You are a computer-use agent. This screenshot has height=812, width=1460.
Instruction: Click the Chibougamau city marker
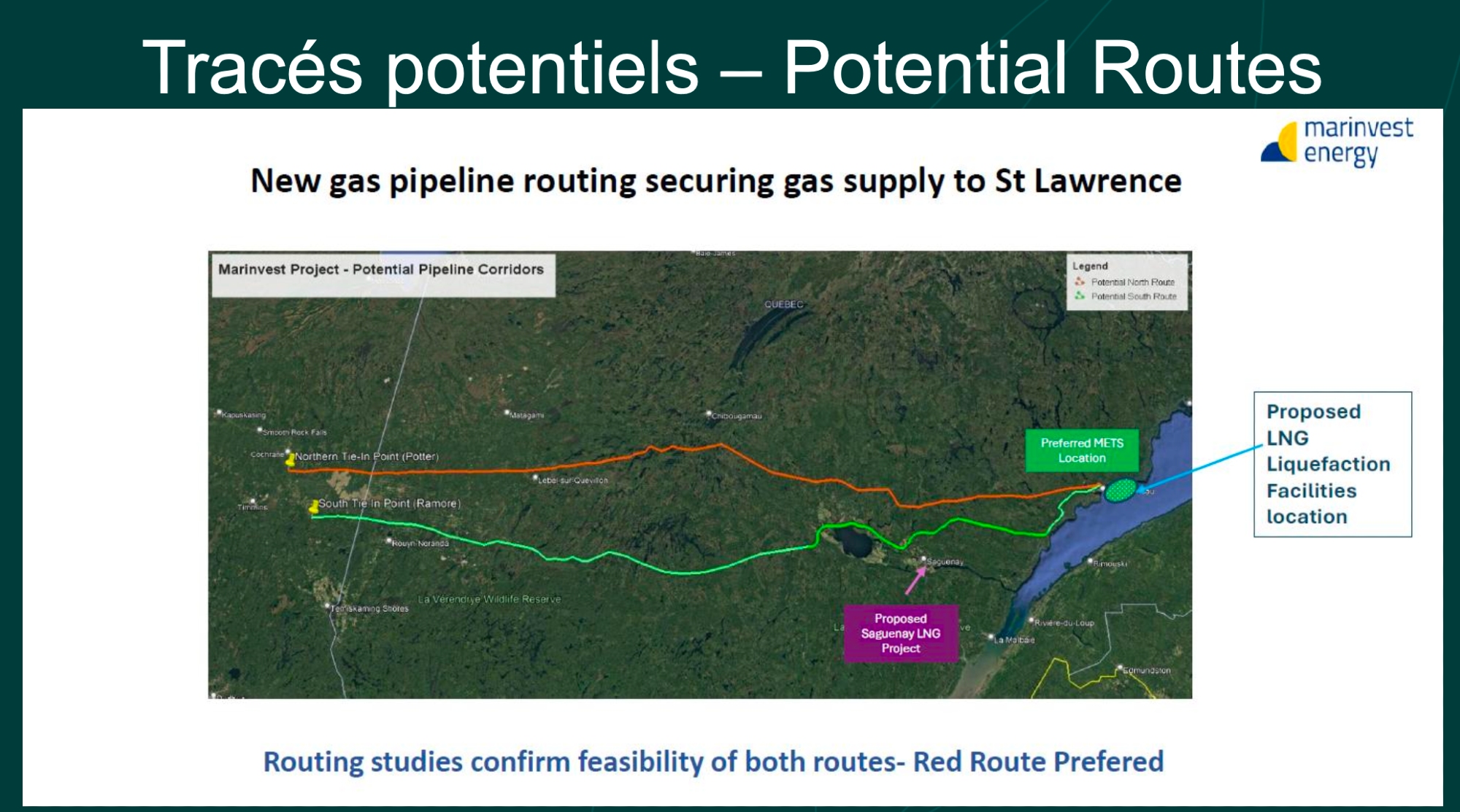click(708, 414)
